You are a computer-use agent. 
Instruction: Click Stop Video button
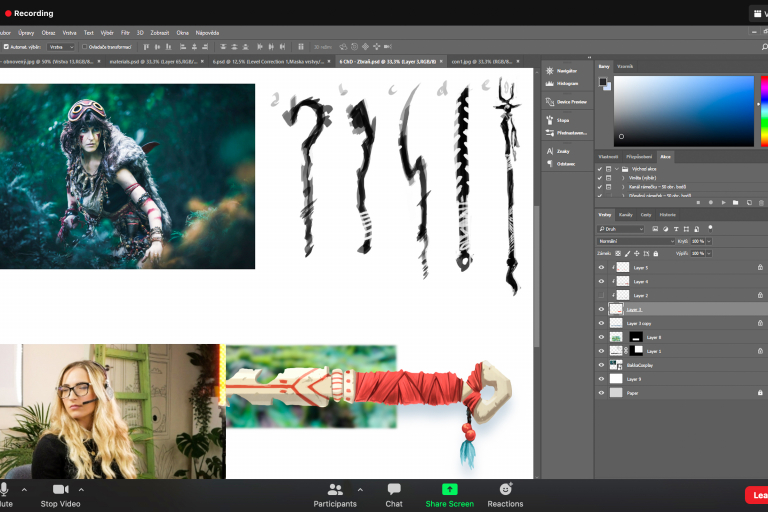pos(62,493)
